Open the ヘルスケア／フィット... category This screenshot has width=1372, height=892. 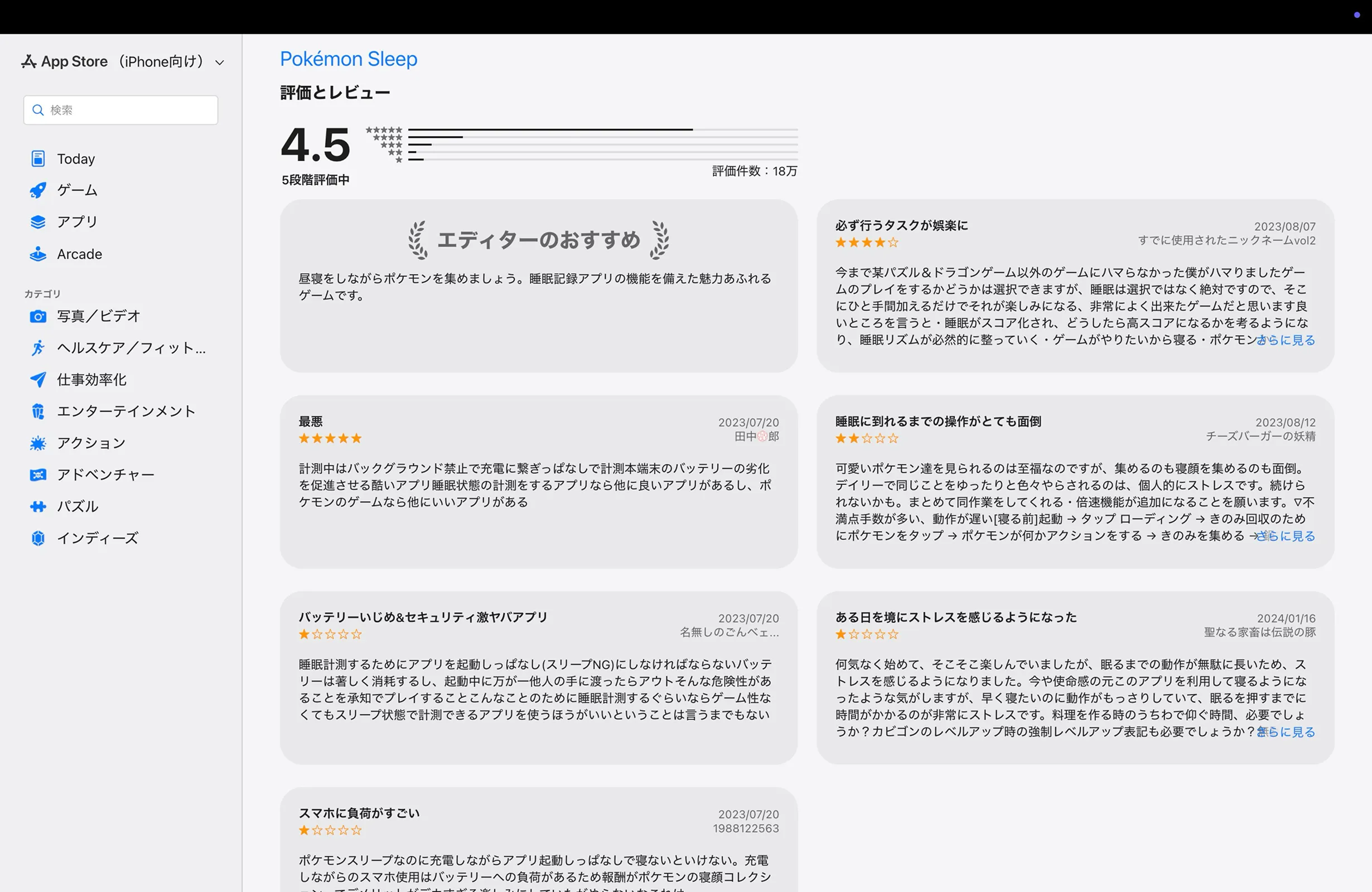(x=132, y=347)
